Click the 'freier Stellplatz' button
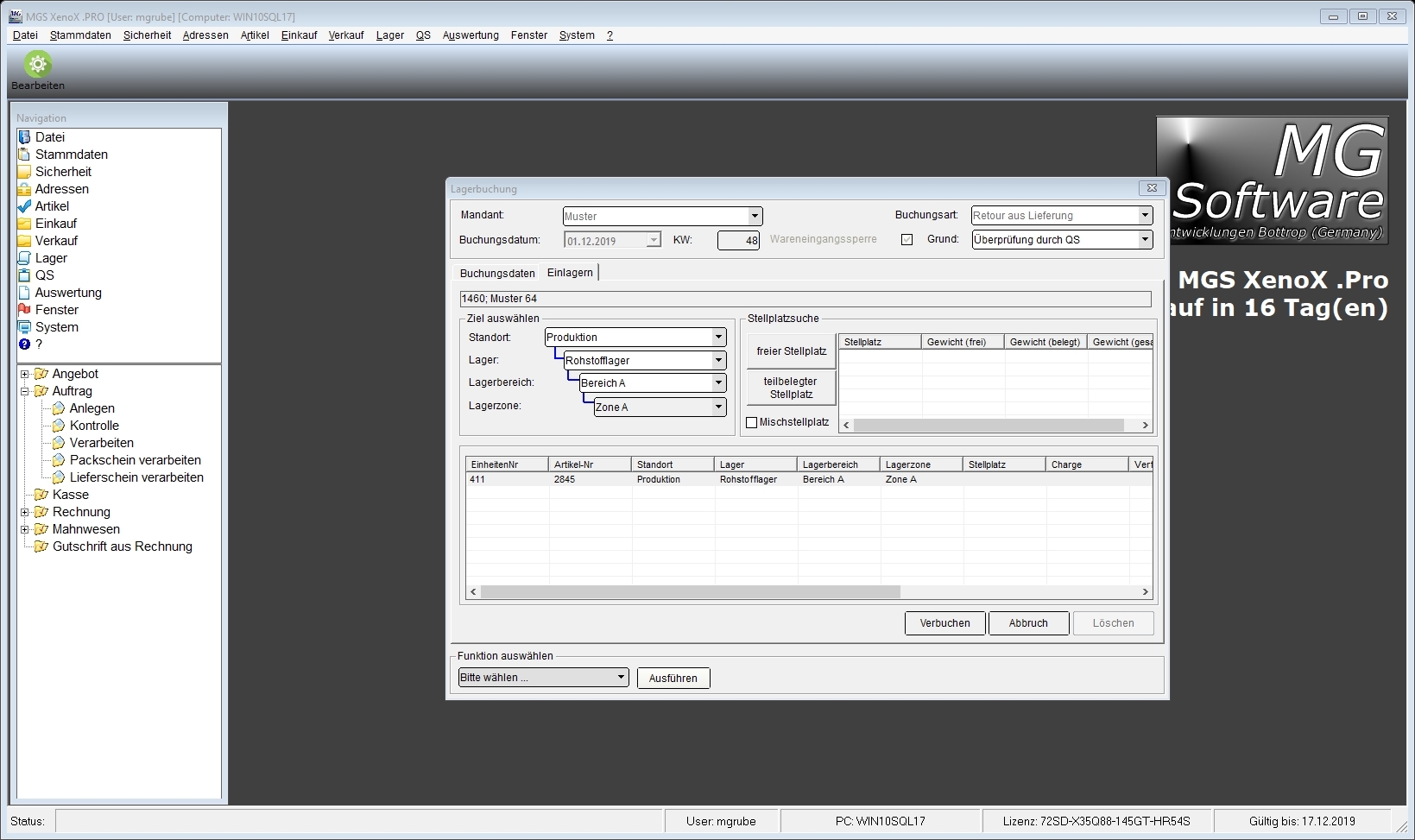 tap(792, 351)
